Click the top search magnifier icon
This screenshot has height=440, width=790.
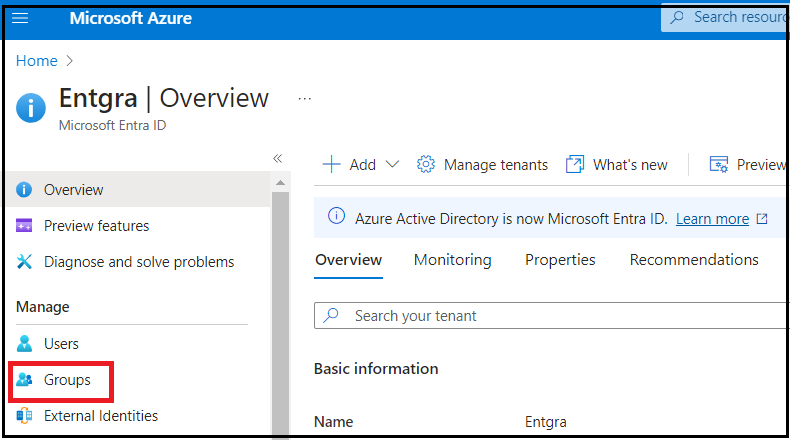tap(677, 17)
